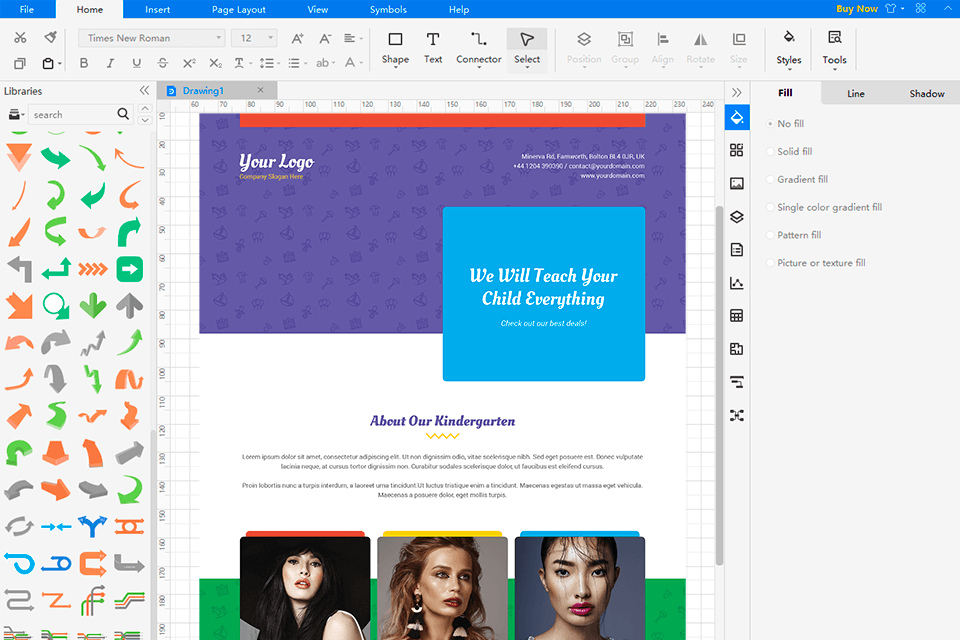
Task: Enable Pattern fill radio button
Action: click(799, 235)
